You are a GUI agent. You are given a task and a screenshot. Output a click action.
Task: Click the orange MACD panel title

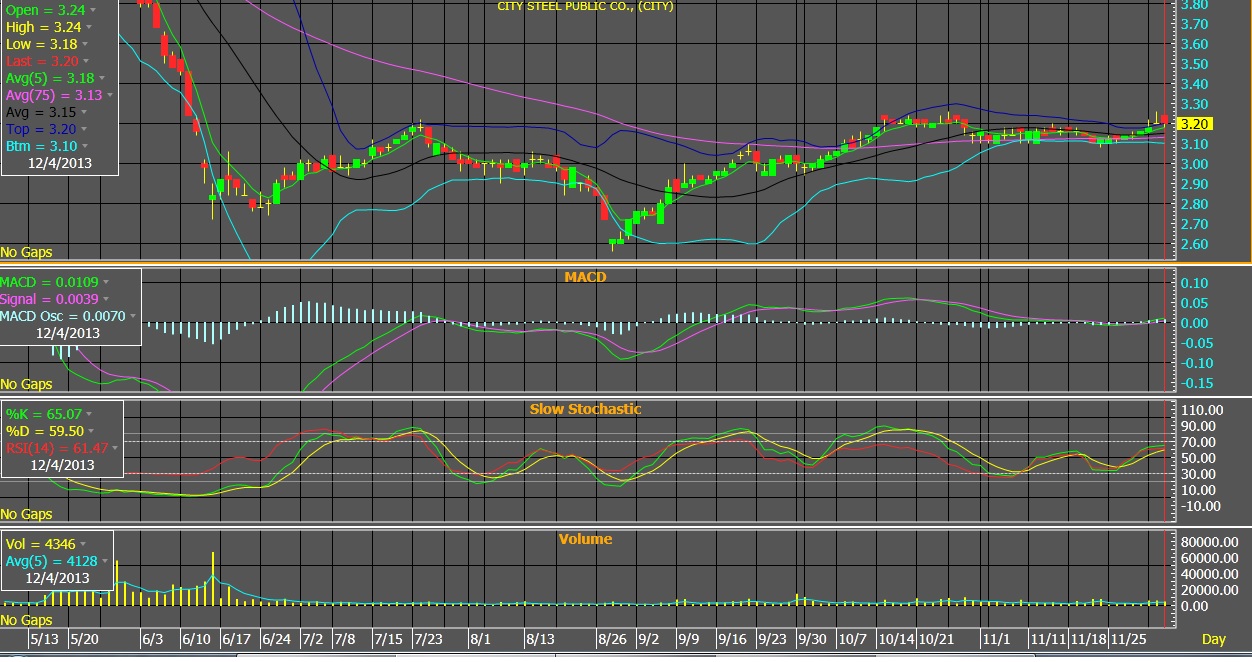[x=585, y=277]
